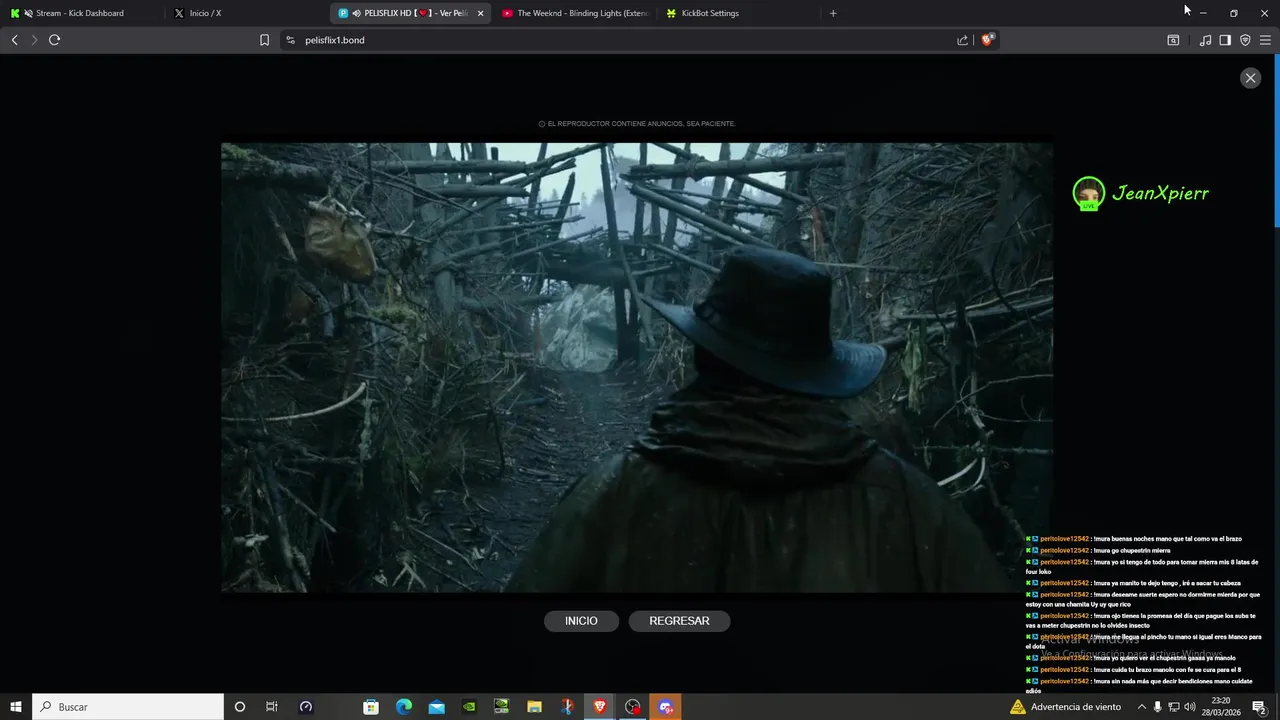
Task: Click the microphone tray icon
Action: tap(1158, 707)
